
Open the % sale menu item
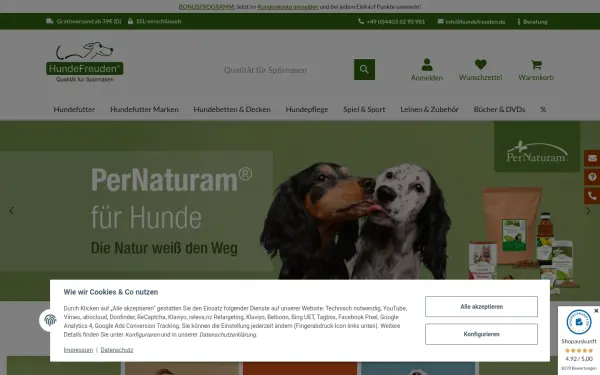pyautogui.click(x=543, y=109)
